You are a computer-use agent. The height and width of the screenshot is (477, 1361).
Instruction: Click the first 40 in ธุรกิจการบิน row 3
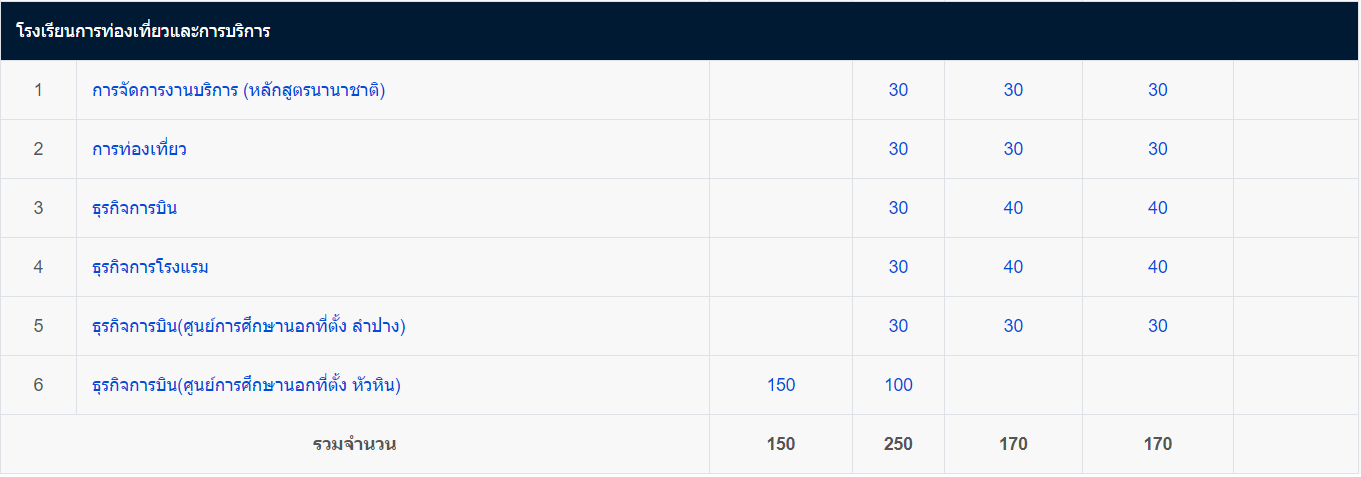pos(1013,208)
